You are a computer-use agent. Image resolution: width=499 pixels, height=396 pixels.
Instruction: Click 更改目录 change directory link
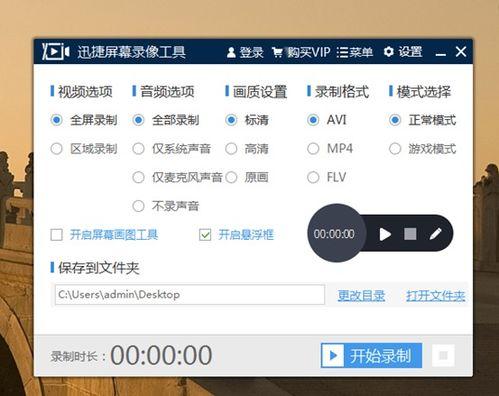[x=361, y=295]
